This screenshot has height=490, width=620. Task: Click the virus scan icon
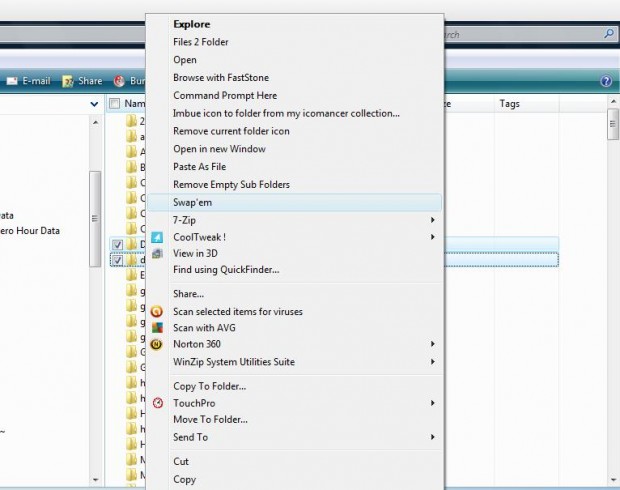pos(156,311)
